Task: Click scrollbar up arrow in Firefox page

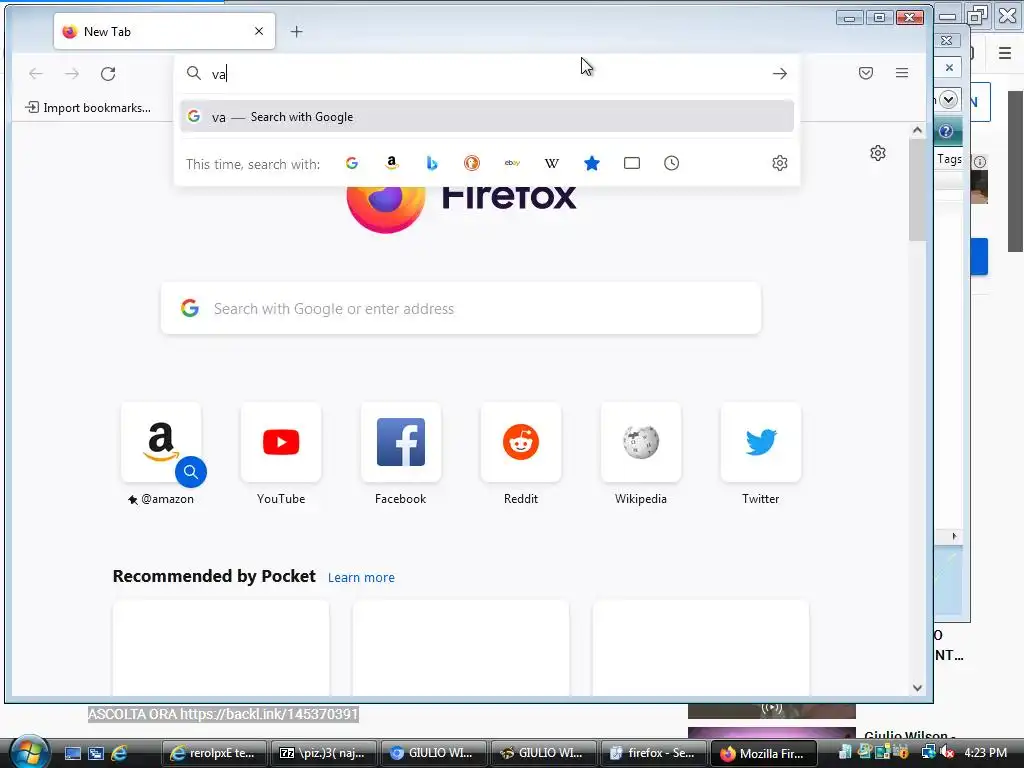Action: [x=917, y=131]
